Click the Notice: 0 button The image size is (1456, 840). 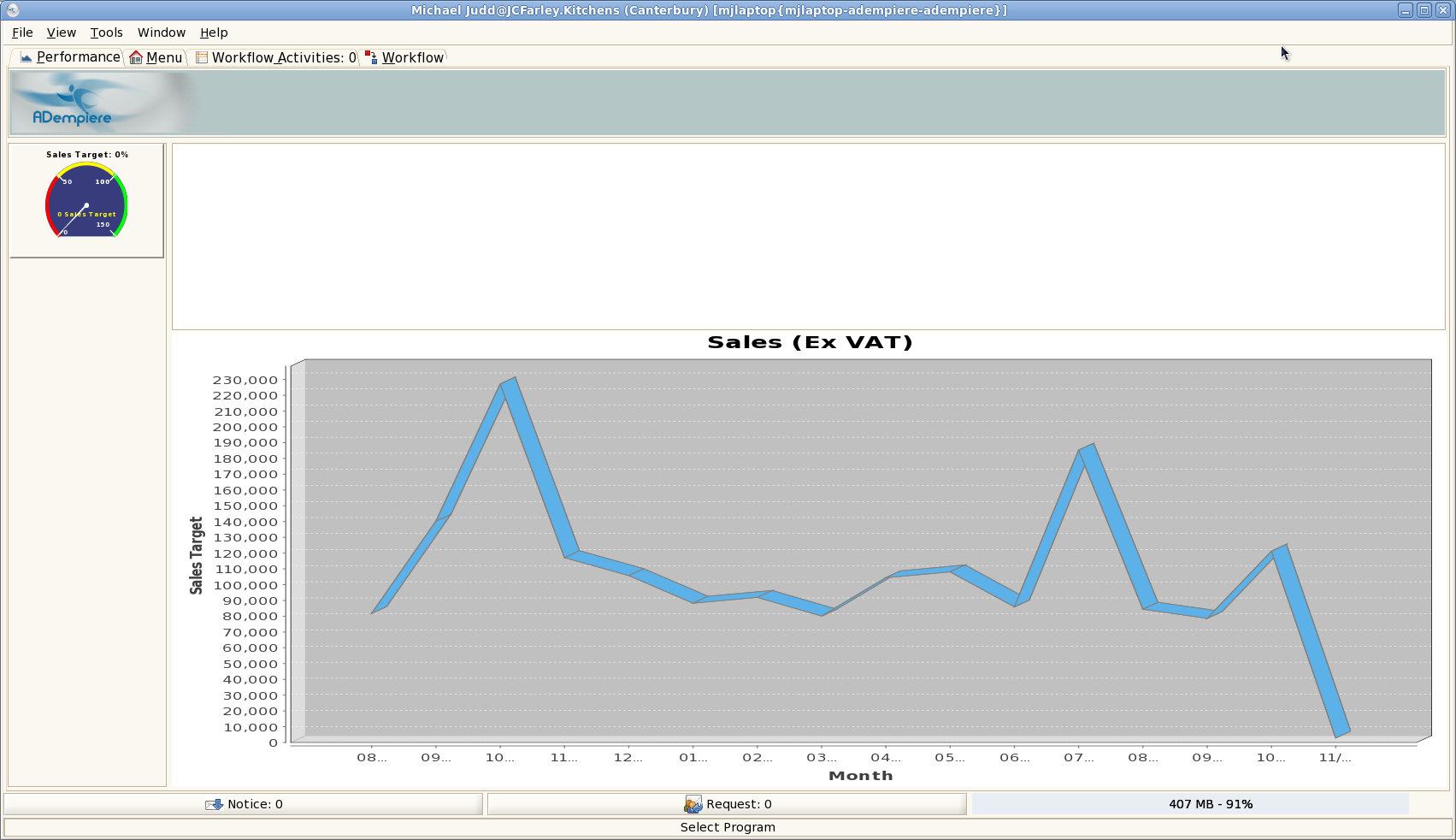tap(244, 804)
